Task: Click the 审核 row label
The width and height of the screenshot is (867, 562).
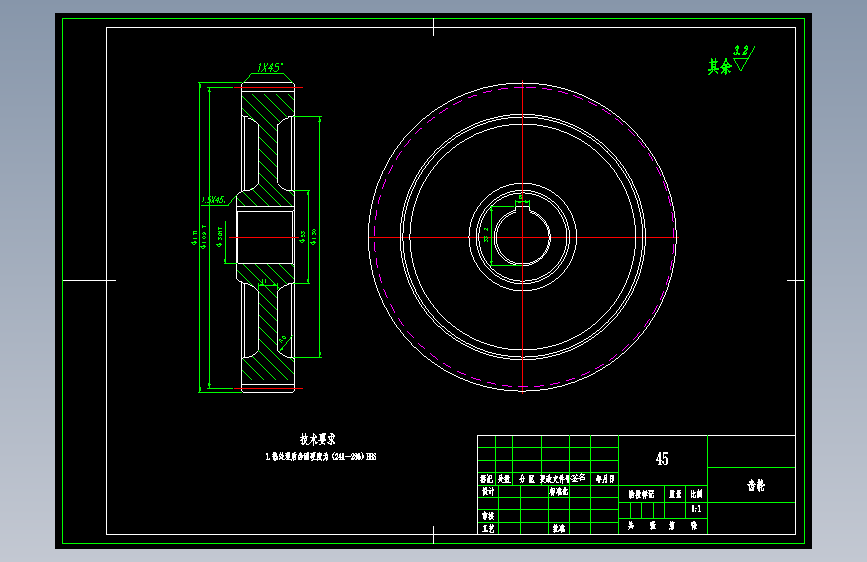Action: (x=488, y=516)
